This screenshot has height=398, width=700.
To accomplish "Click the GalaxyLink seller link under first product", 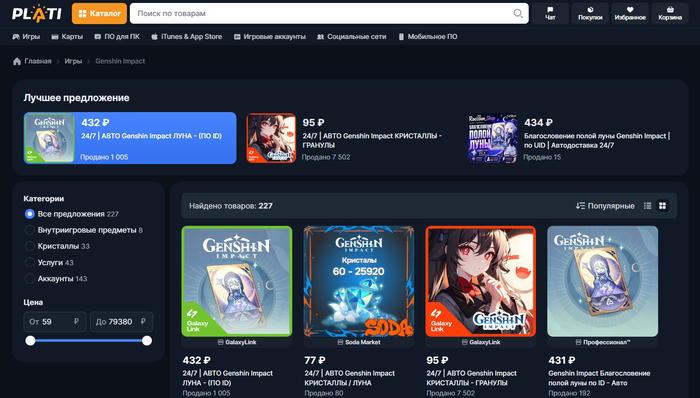I will [x=237, y=342].
